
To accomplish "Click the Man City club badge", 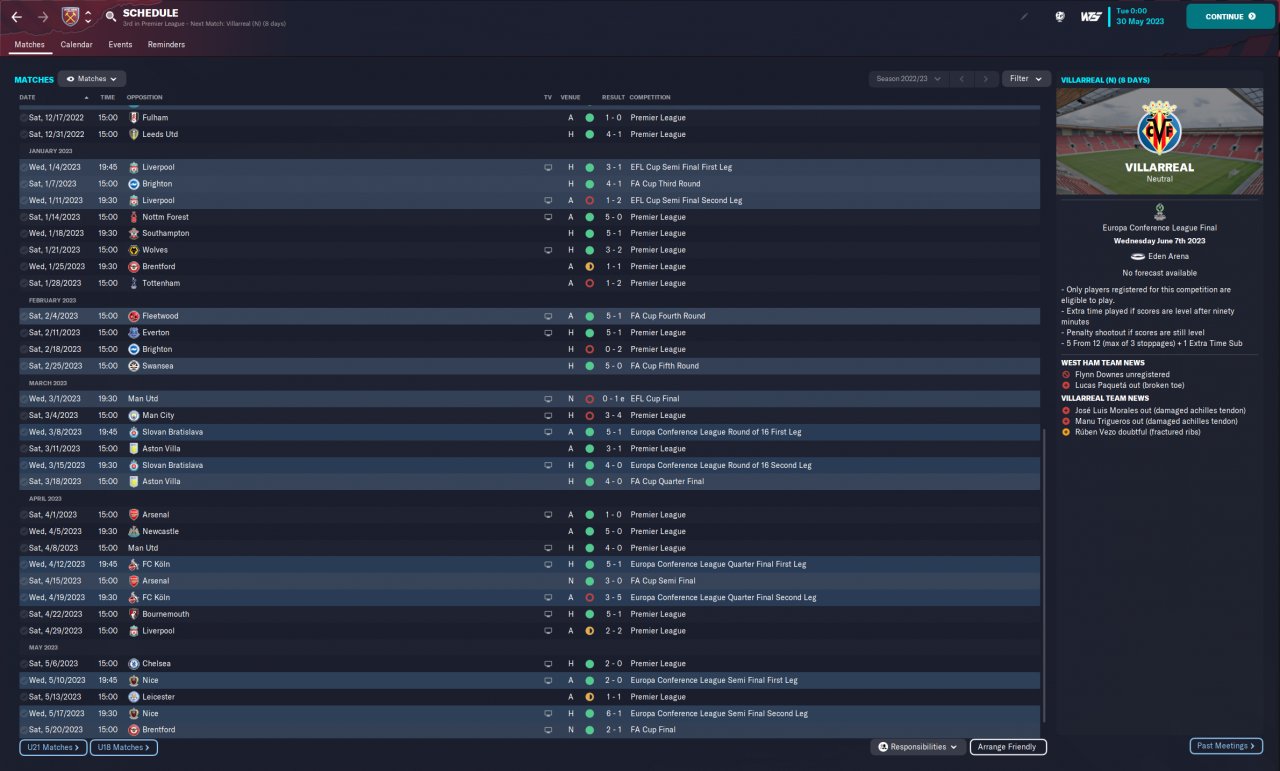I will 133,415.
